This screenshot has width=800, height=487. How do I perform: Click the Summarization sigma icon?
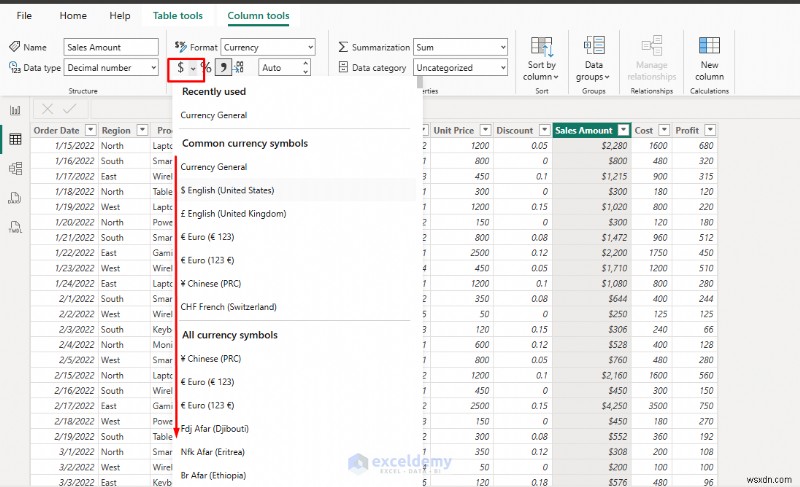343,47
